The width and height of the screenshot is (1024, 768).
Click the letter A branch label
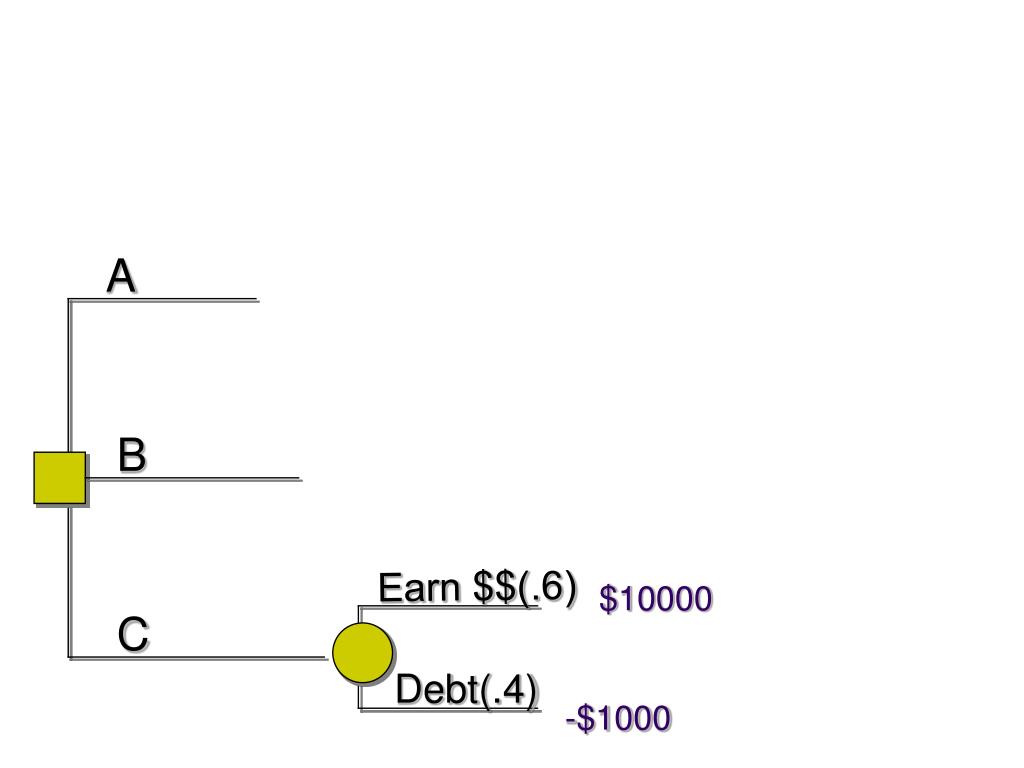pyautogui.click(x=121, y=276)
